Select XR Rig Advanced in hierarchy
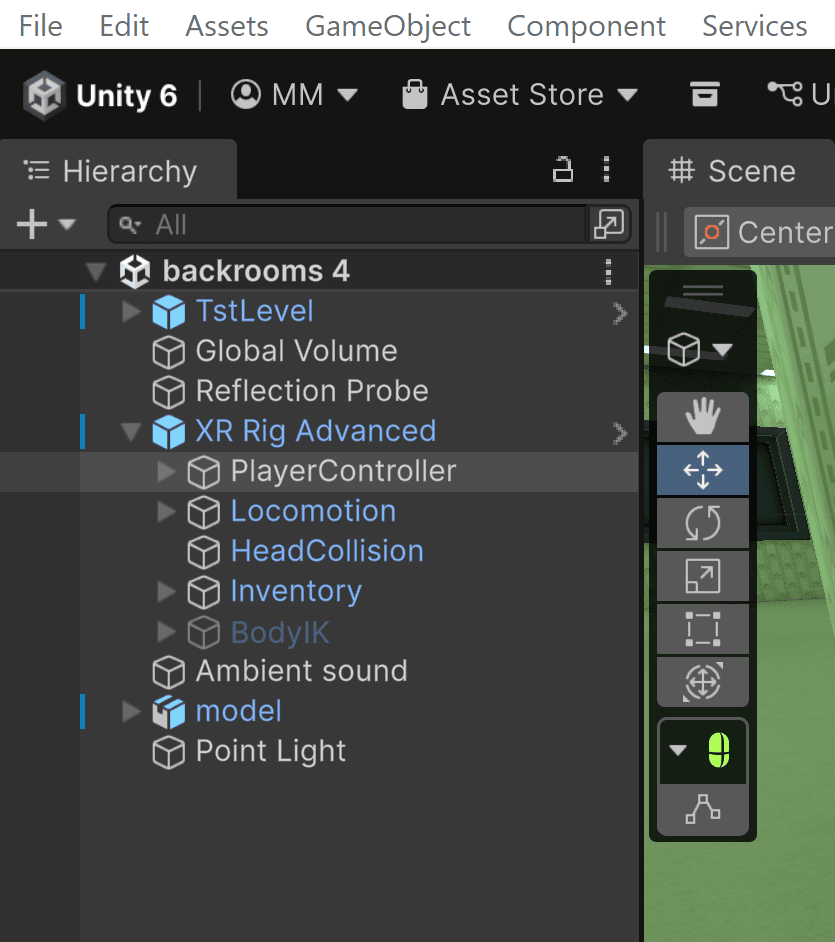The image size is (835, 942). 315,431
